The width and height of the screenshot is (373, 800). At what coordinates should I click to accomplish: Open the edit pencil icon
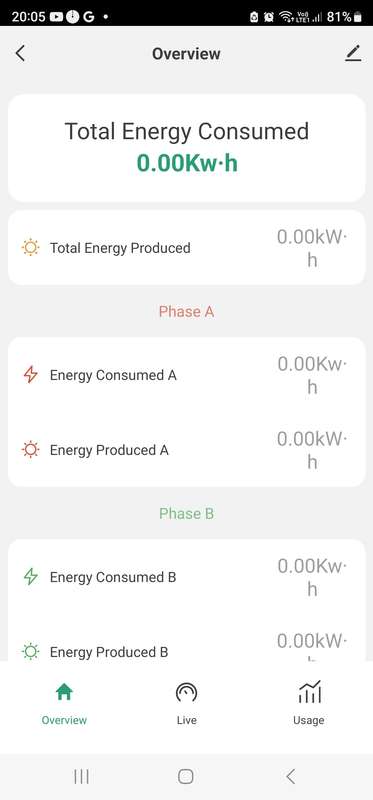[353, 53]
